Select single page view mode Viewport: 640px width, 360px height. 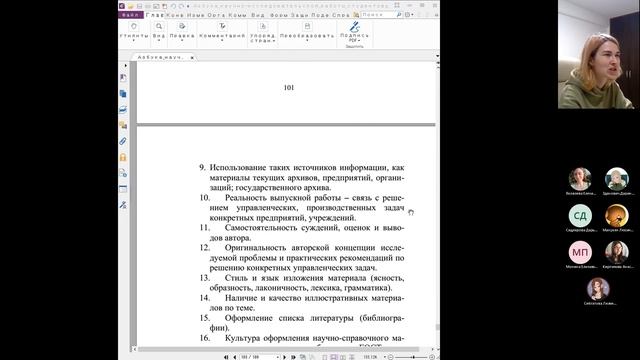[x=324, y=357]
